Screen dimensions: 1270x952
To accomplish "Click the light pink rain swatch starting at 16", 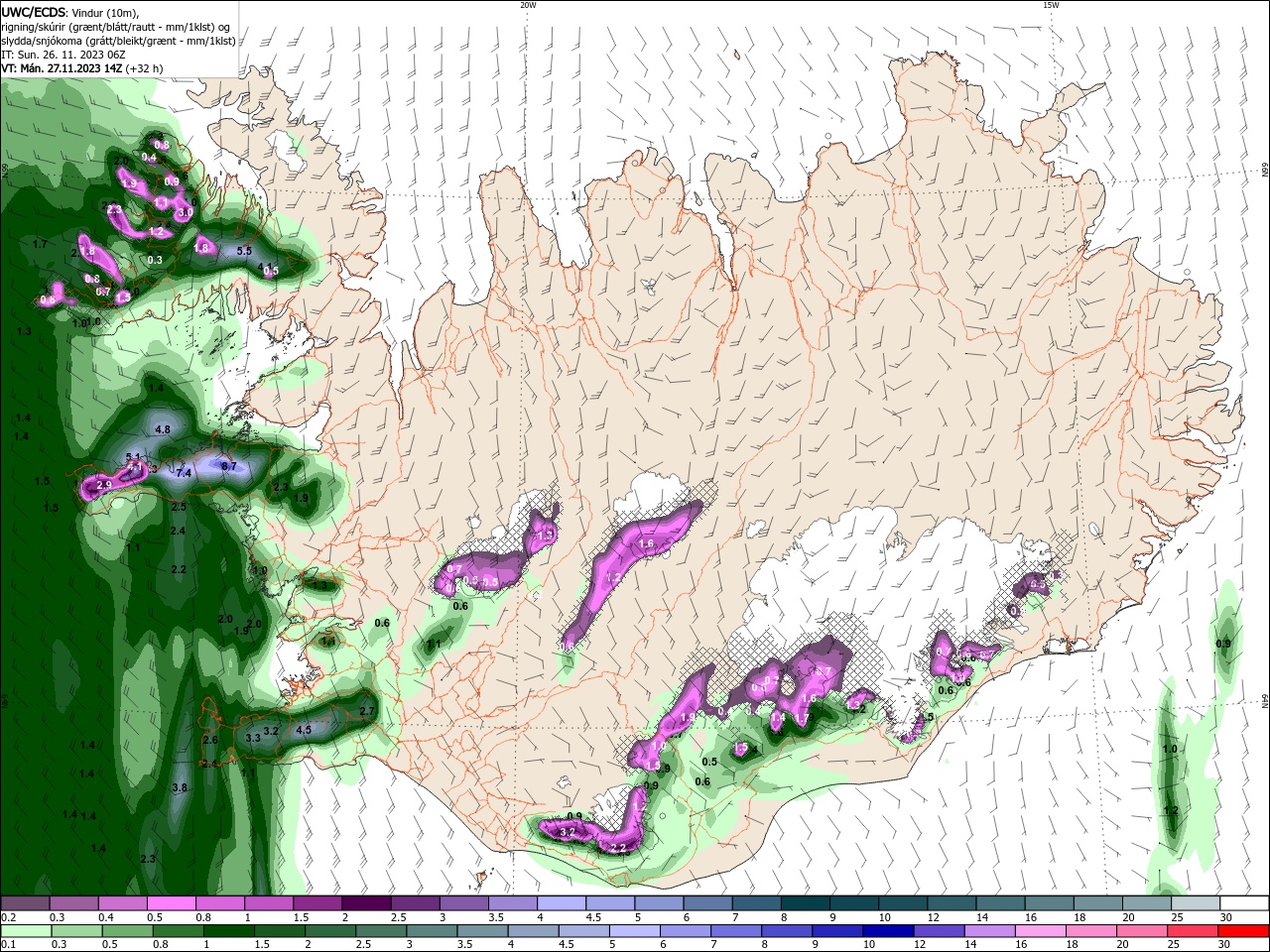I will coord(1041,931).
